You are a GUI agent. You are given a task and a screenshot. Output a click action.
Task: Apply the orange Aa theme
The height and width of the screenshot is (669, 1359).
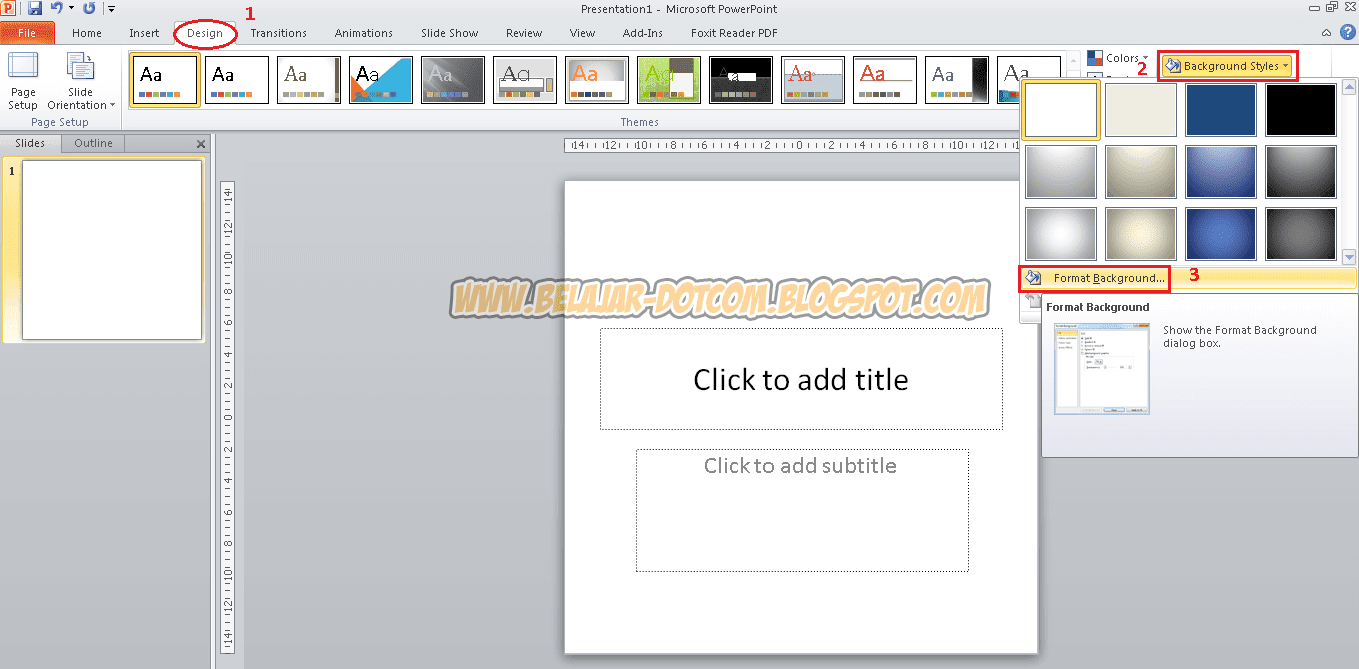click(x=597, y=80)
